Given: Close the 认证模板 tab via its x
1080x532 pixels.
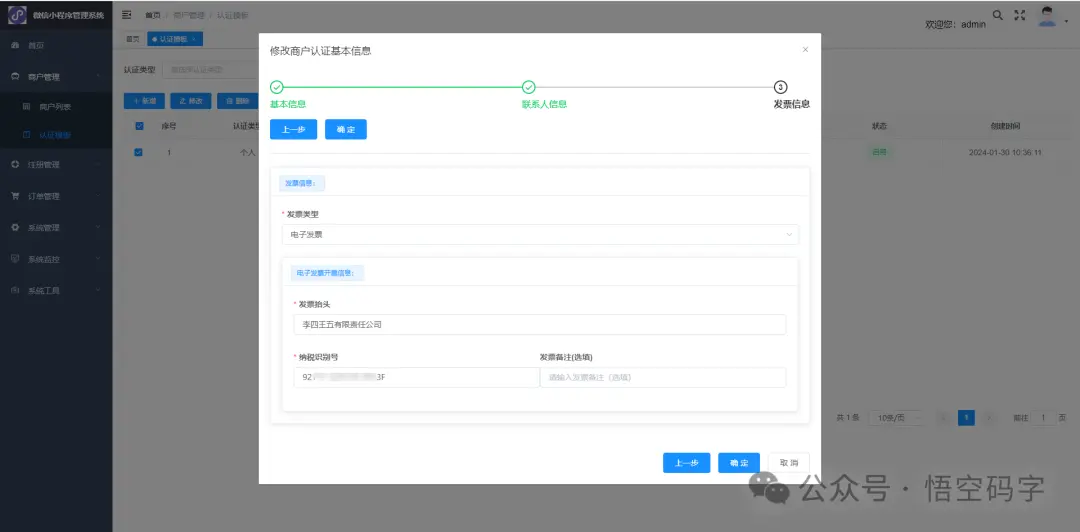Looking at the screenshot, I should pos(194,39).
